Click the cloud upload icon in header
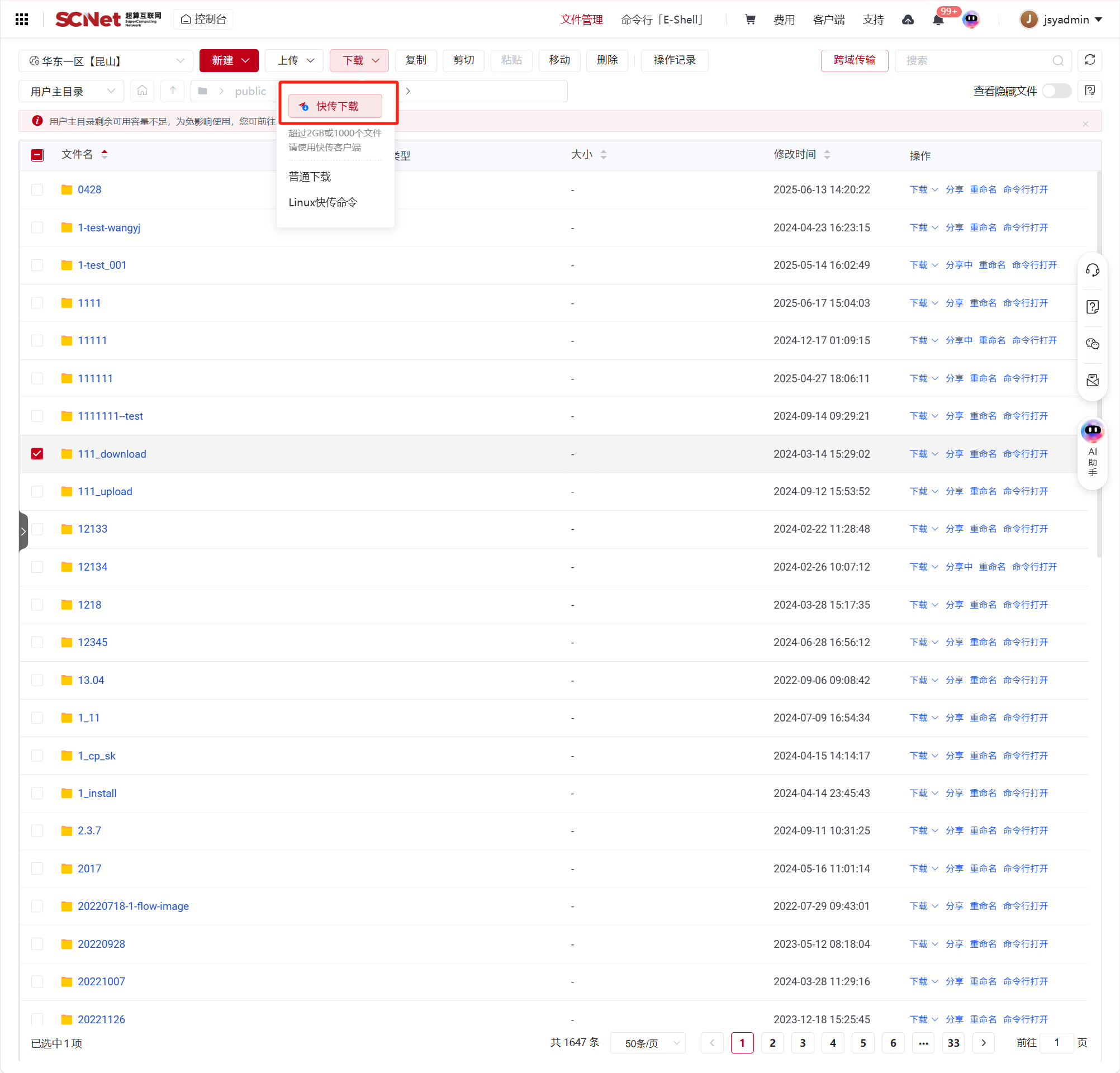Screen dimensions: 1120x1073 (x=908, y=20)
